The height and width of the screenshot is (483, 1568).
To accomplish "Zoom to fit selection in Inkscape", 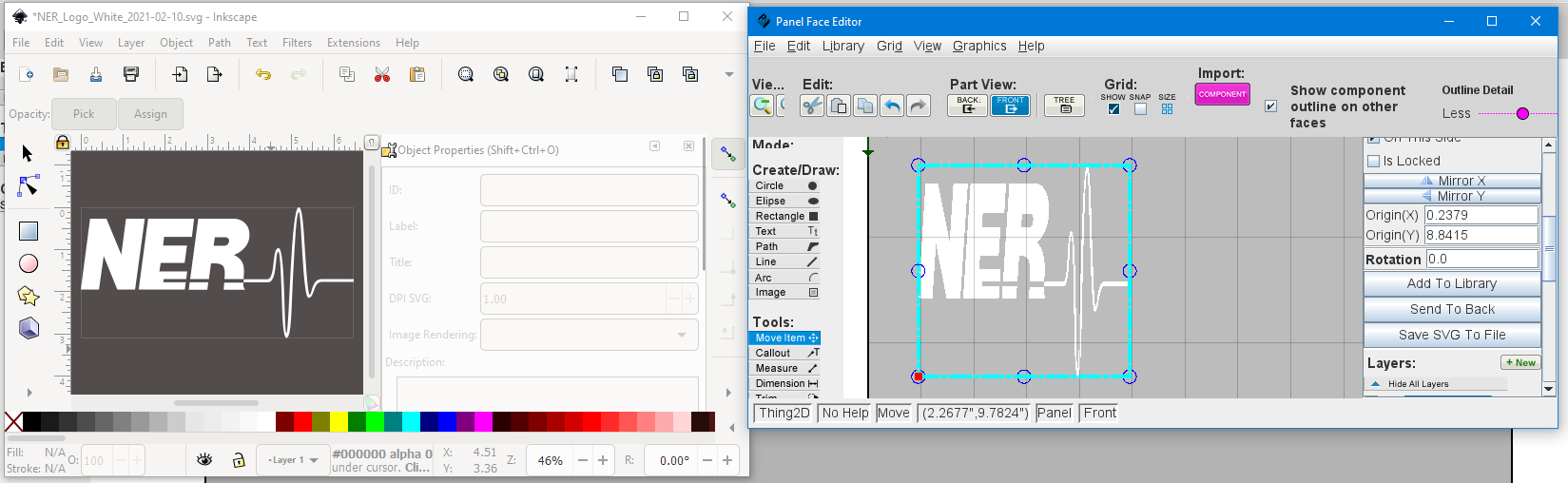I will pos(466,75).
